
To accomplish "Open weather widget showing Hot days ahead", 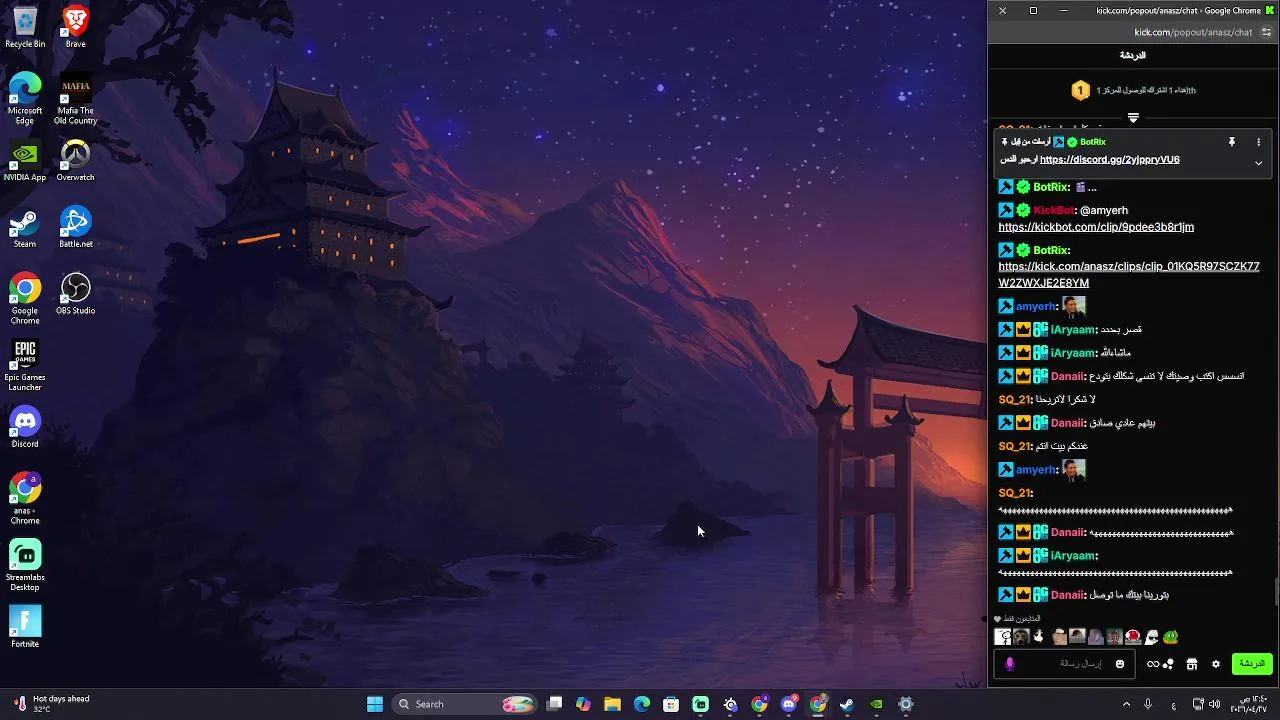I will (x=52, y=704).
